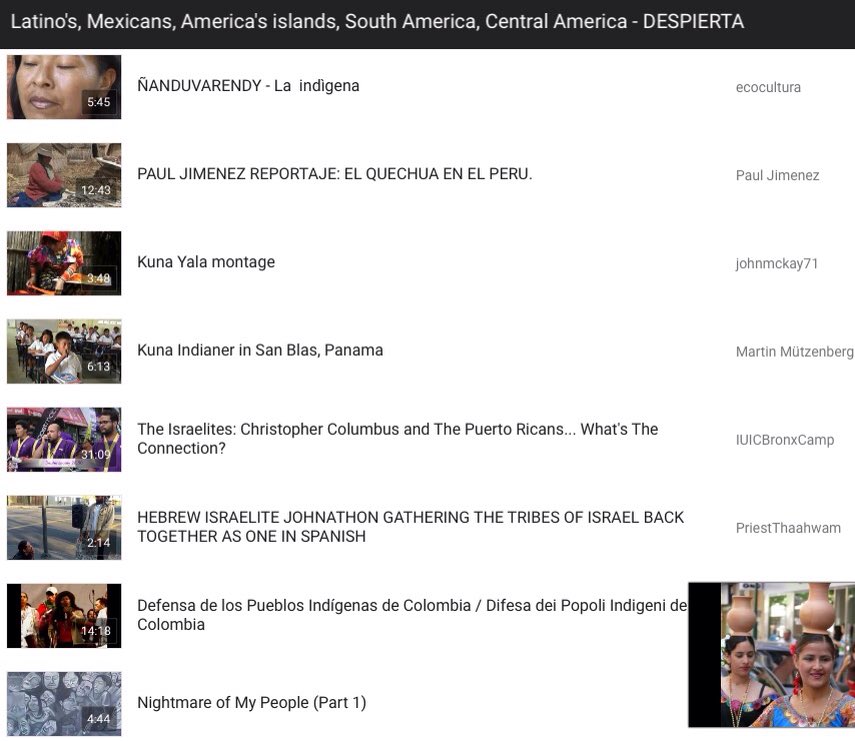855x741 pixels.
Task: Play the ÑANDUVARENDY - La indìgena video thumbnail
Action: (x=63, y=88)
